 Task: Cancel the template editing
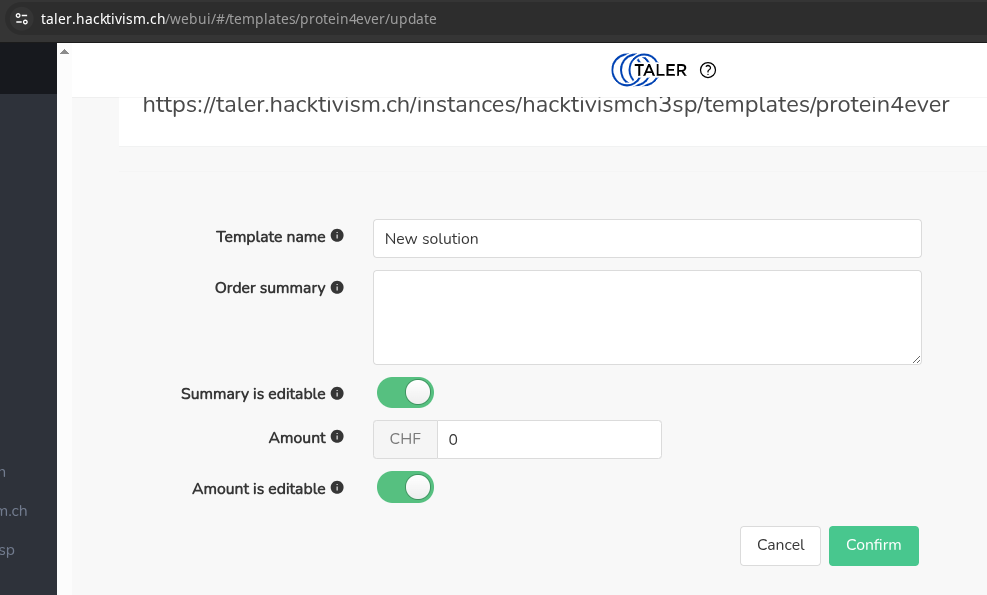point(781,545)
